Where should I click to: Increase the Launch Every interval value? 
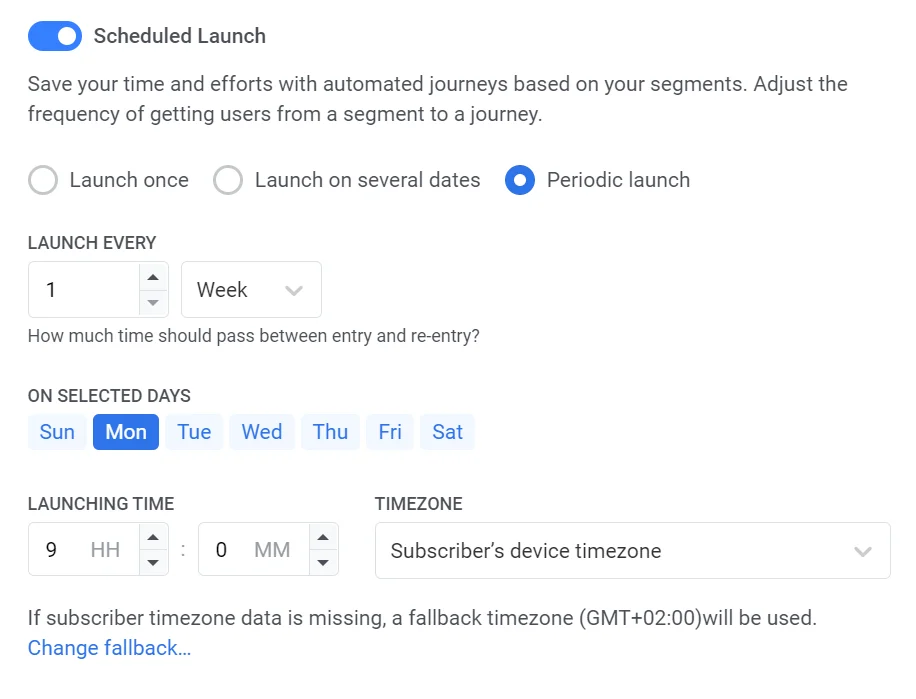click(152, 278)
